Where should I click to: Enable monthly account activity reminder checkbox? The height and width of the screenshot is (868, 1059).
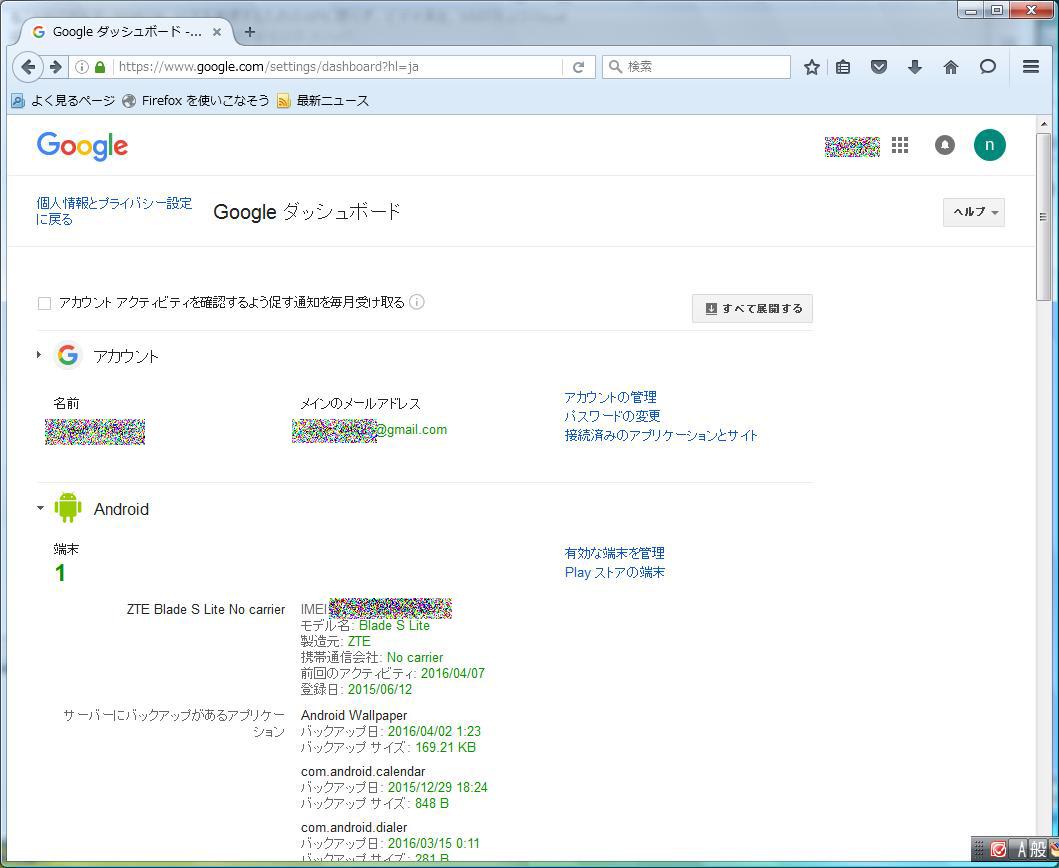(44, 303)
